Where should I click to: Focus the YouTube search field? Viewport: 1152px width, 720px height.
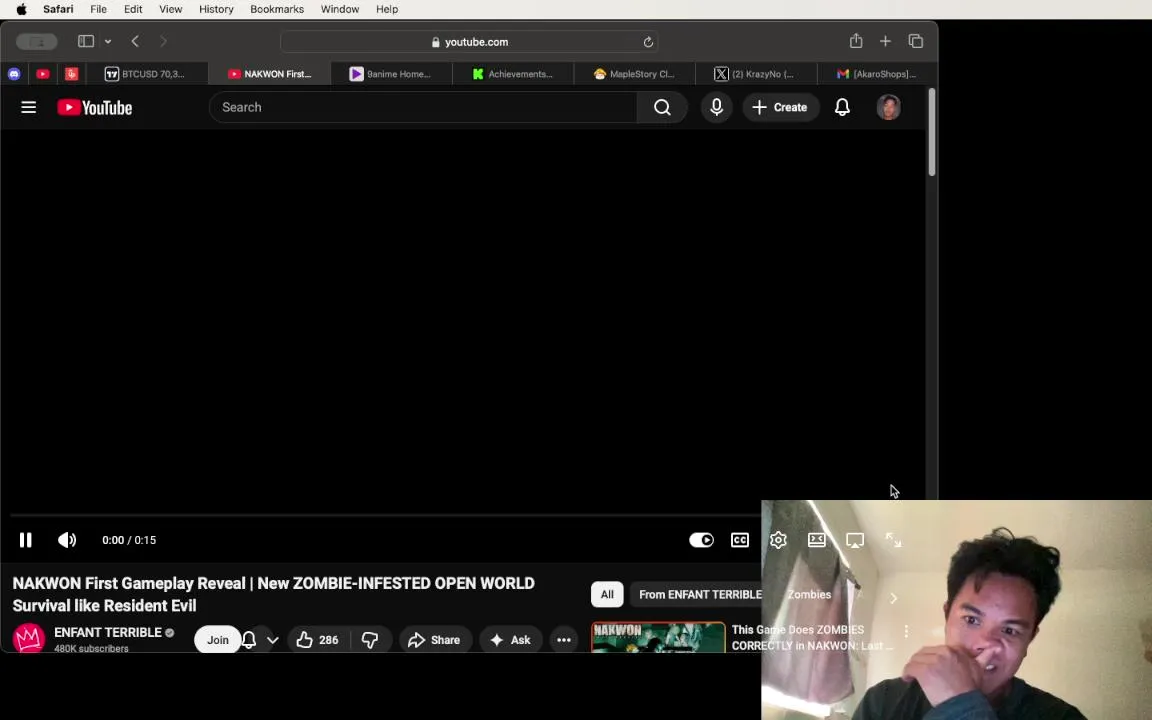click(x=423, y=107)
